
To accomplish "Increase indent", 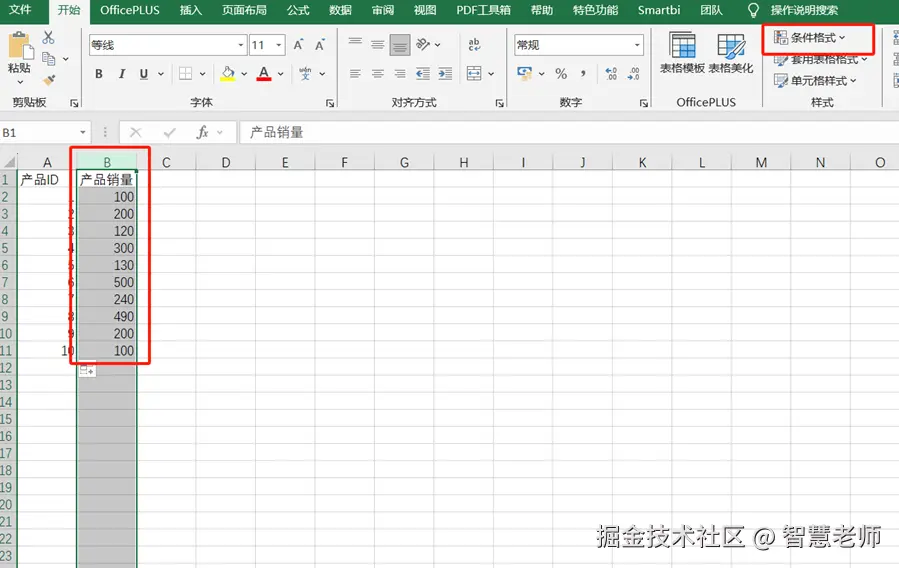I will point(445,74).
